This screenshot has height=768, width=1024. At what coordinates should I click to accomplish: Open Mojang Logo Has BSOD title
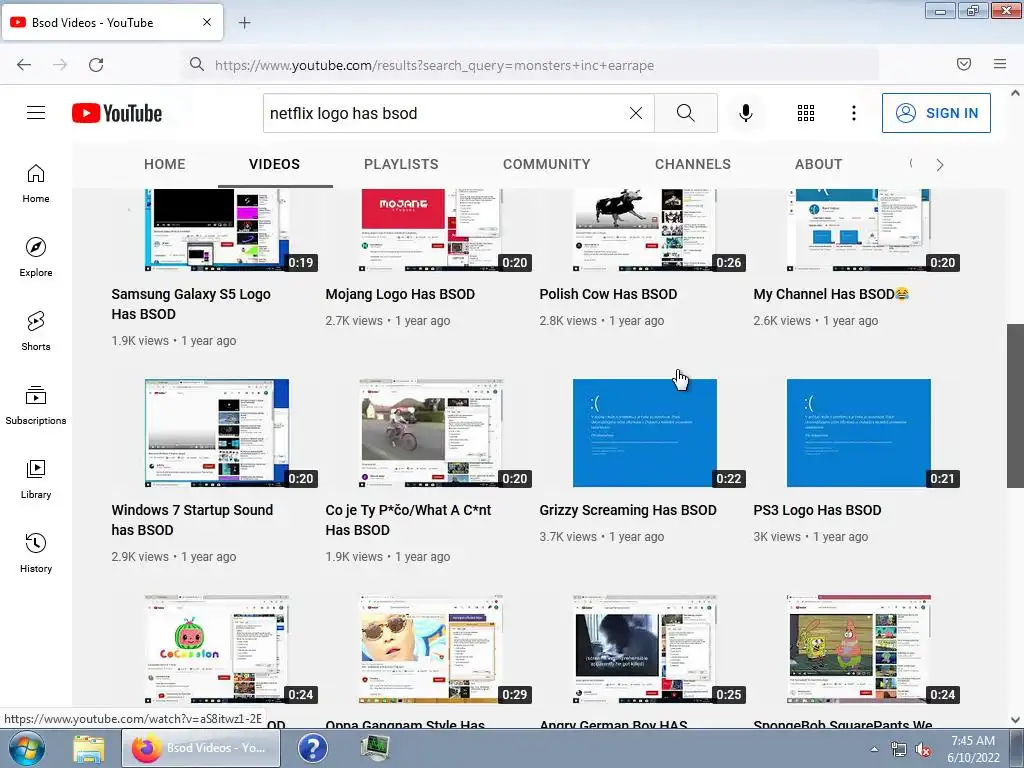click(400, 294)
